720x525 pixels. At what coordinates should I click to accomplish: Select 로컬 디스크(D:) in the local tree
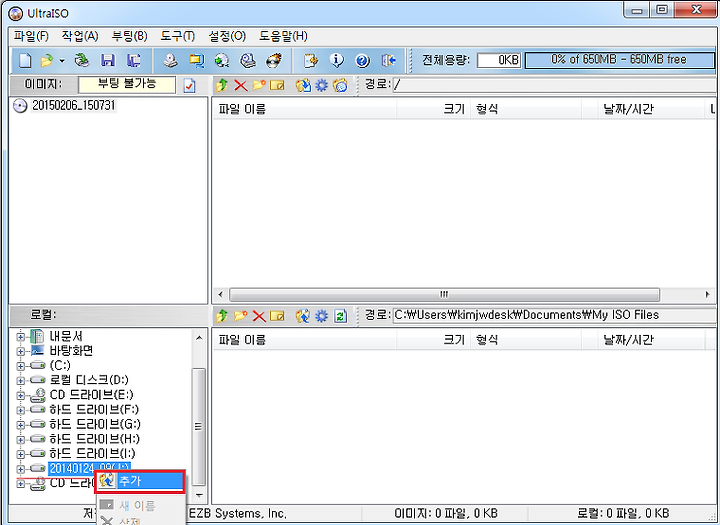(89, 380)
